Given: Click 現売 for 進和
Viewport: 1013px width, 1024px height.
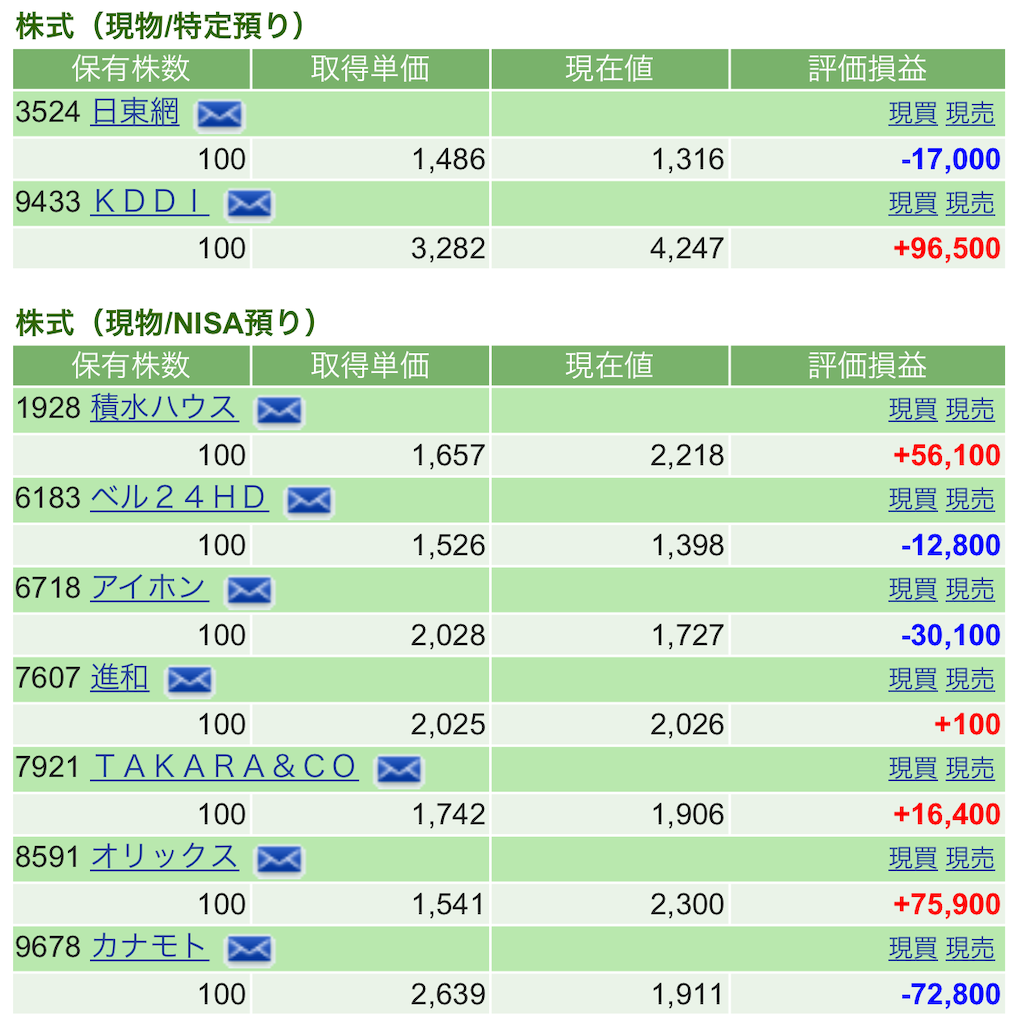Looking at the screenshot, I should [971, 680].
